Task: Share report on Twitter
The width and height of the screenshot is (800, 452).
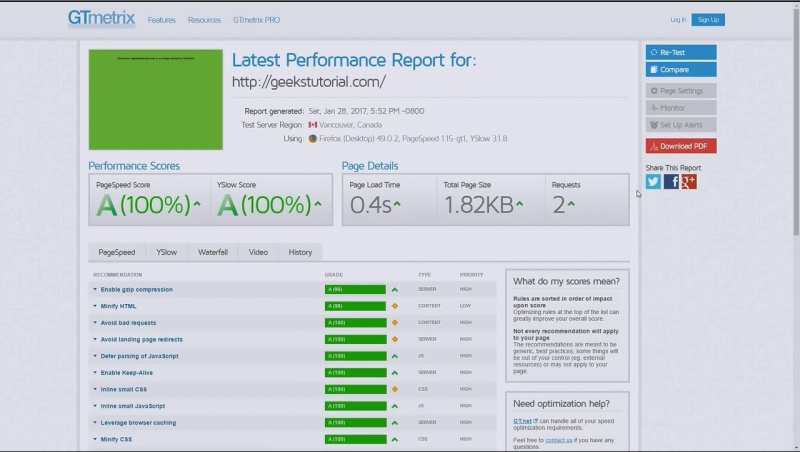Action: pos(653,182)
